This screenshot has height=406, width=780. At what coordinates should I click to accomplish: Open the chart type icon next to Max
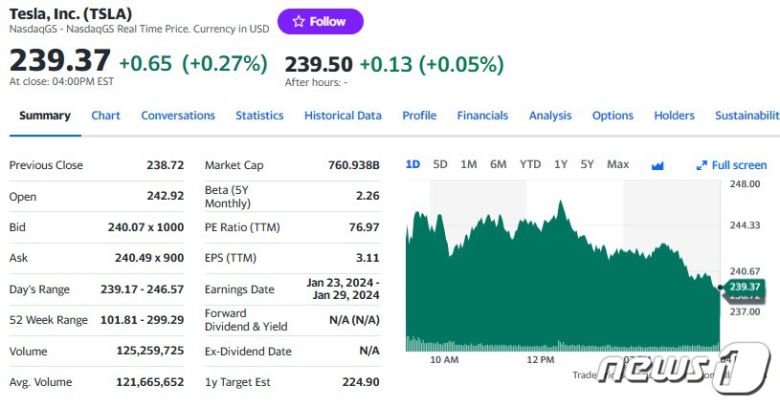[x=657, y=165]
